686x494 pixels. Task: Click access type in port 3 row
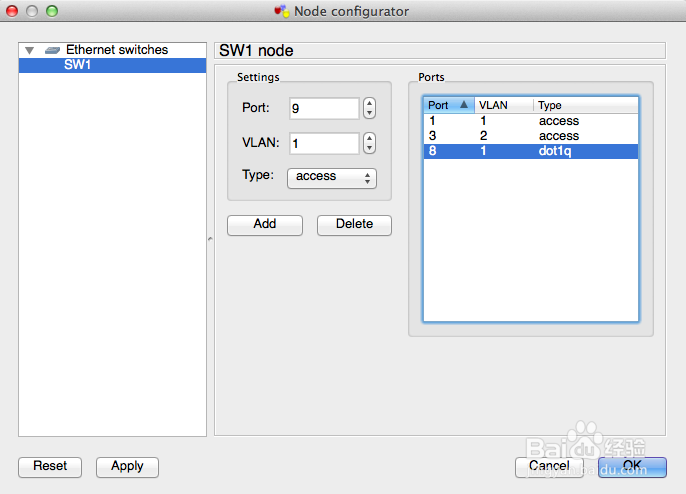click(x=559, y=136)
